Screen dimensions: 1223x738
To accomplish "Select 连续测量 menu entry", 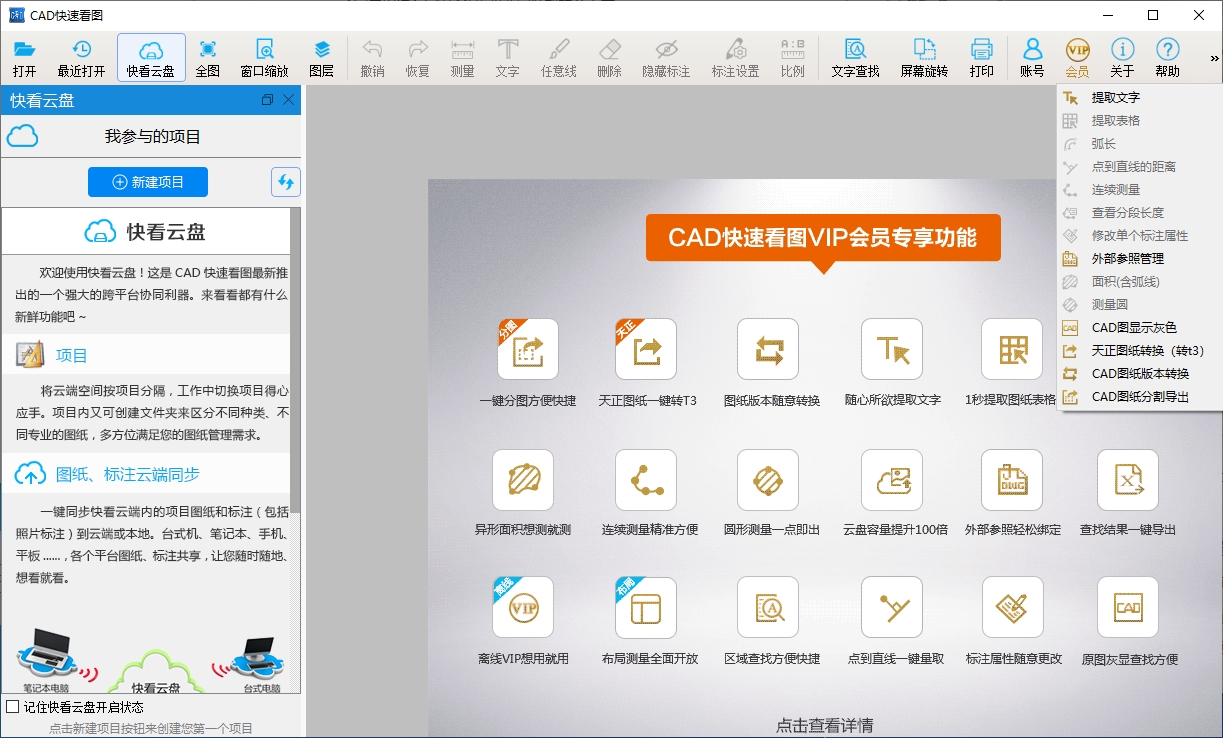I will point(1139,190).
